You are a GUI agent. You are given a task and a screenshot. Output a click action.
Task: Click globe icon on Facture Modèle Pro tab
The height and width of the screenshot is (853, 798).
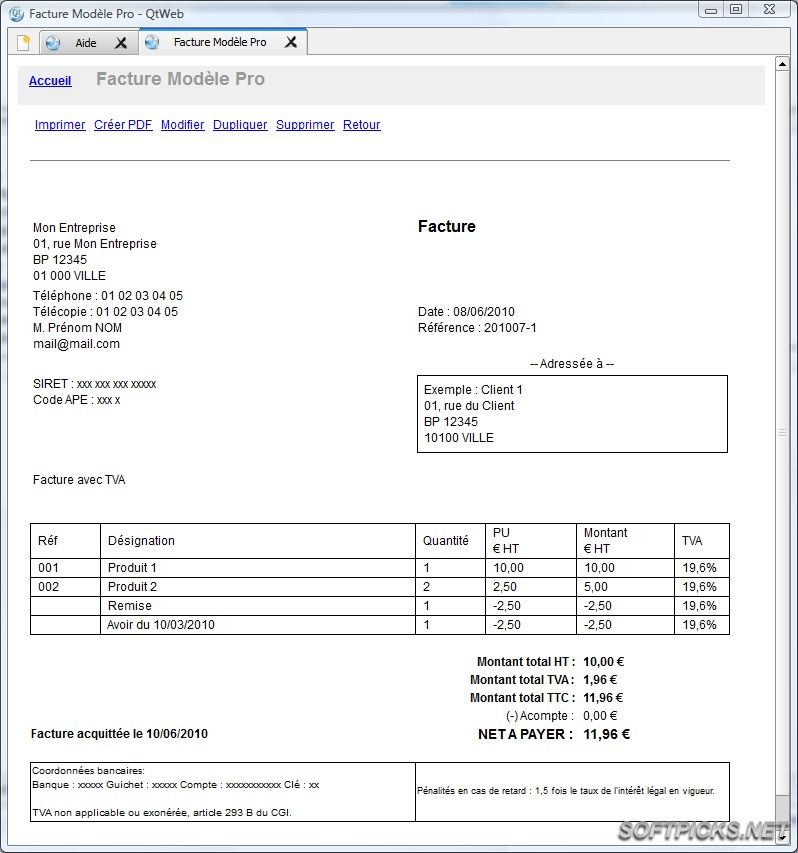(152, 42)
